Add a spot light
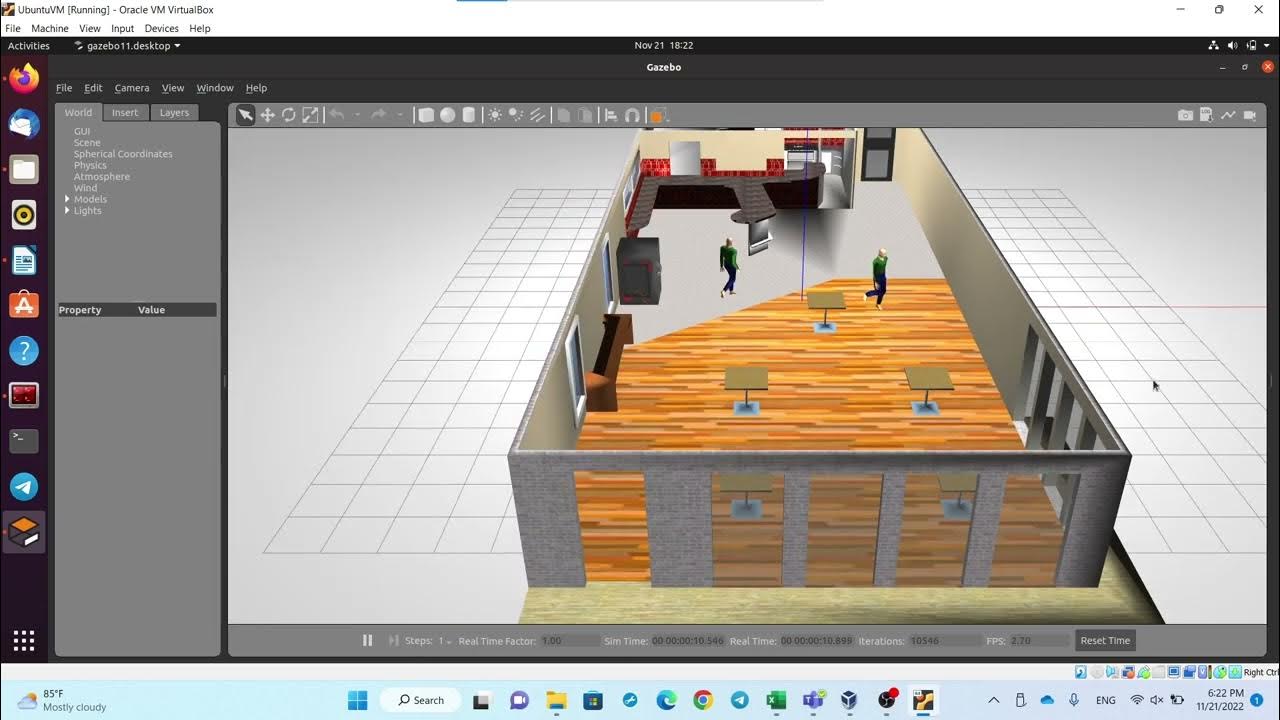The image size is (1280, 720). click(x=516, y=115)
